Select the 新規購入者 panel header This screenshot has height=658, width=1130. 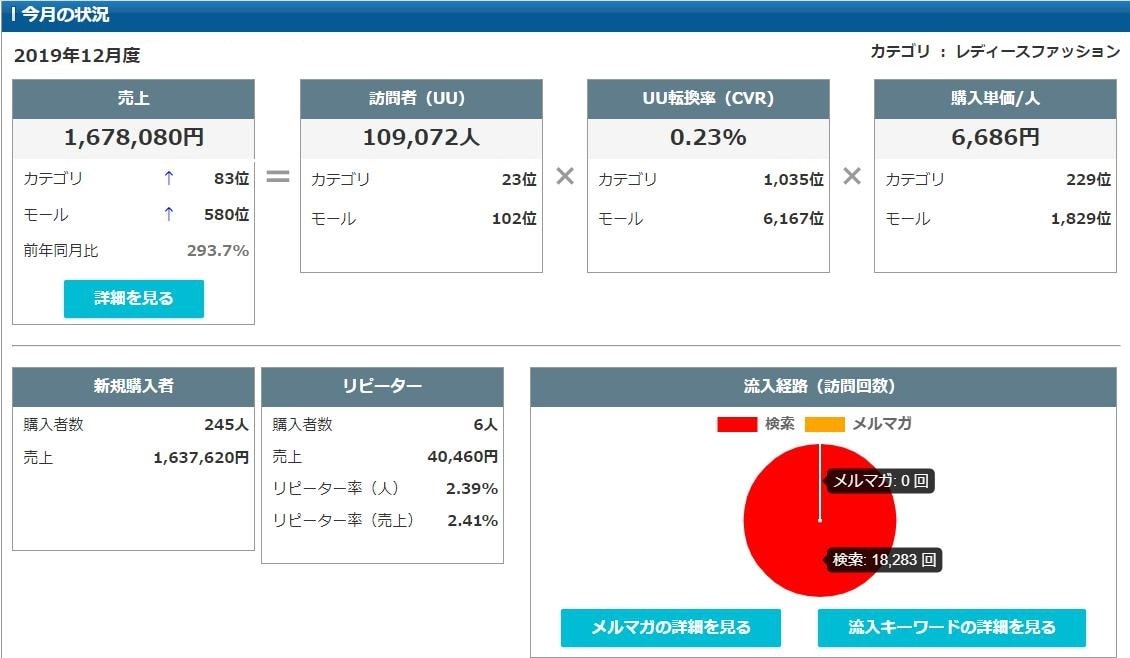[x=133, y=387]
